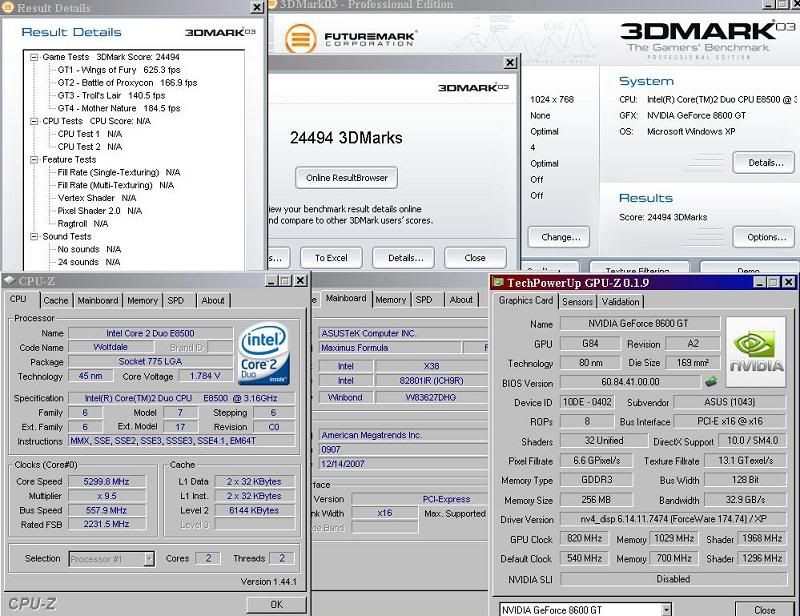Click the Intel Core 2 Duo logo in CPU-Z
Image resolution: width=800 pixels, height=616 pixels.
[x=264, y=353]
